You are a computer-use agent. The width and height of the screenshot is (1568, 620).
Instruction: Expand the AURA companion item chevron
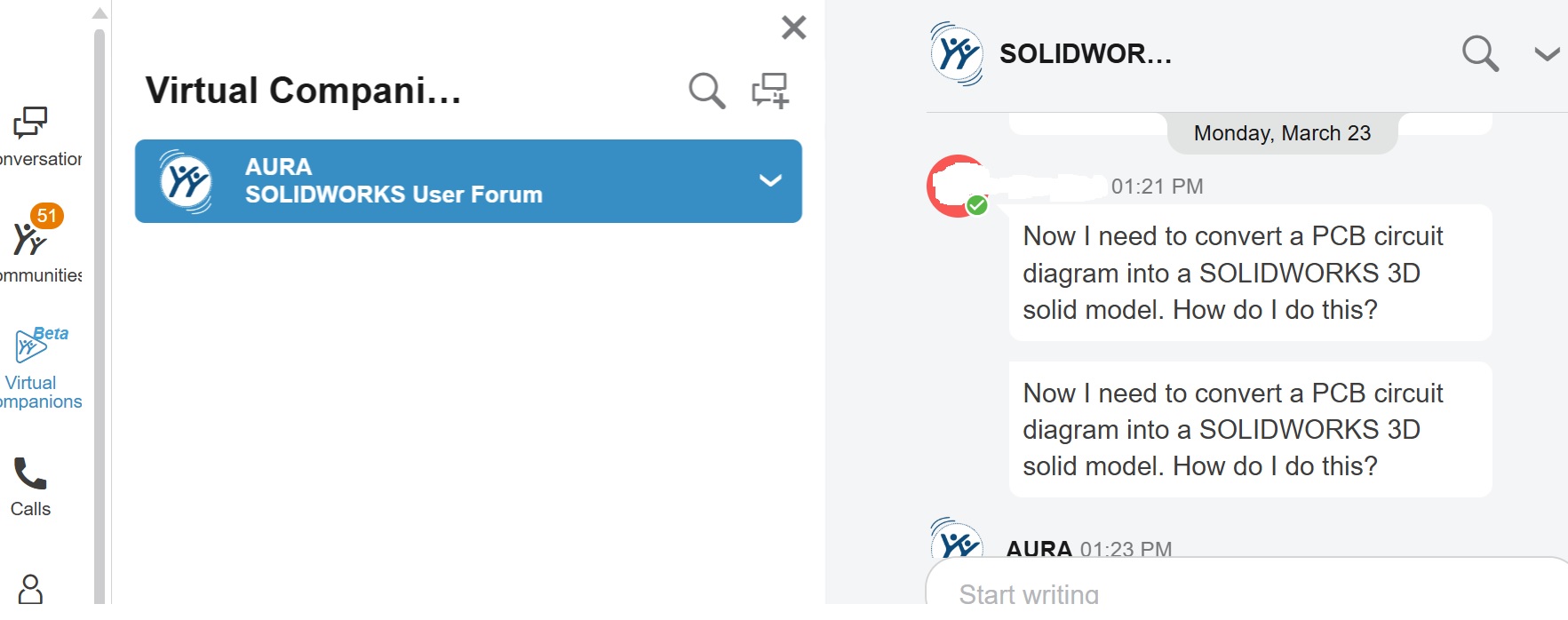pyautogui.click(x=770, y=180)
